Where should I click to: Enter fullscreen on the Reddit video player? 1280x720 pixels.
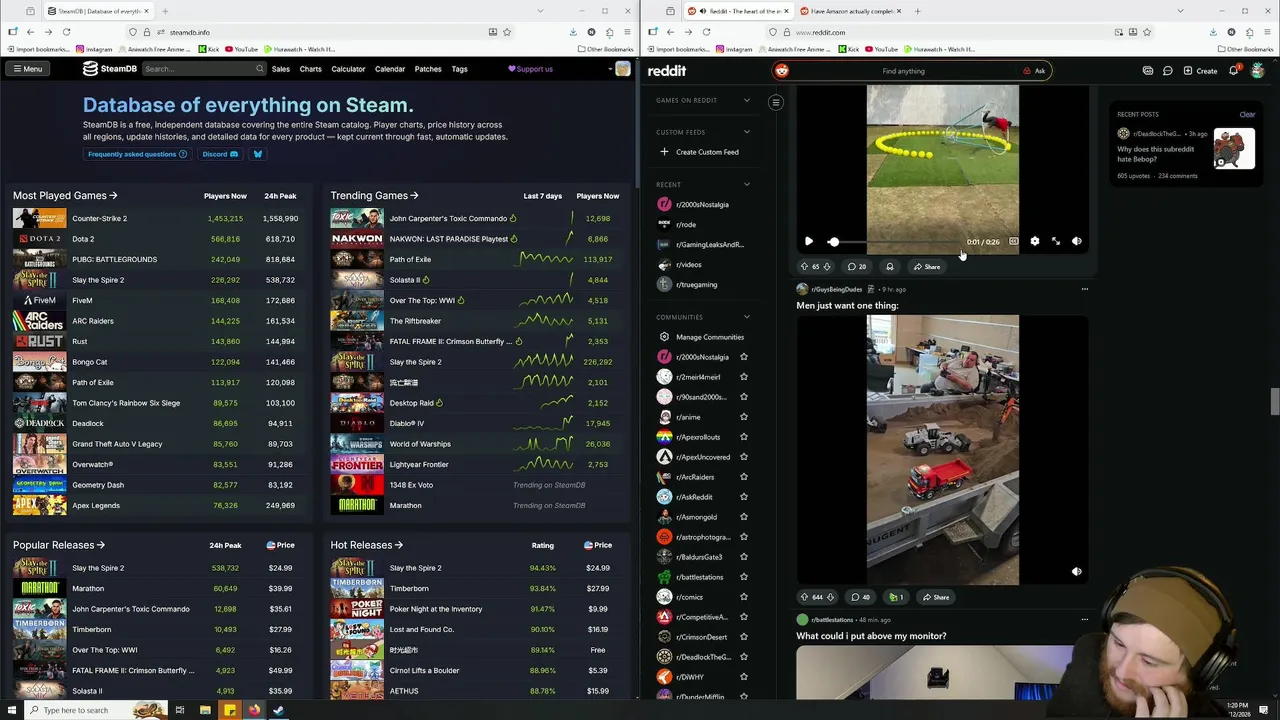click(1055, 241)
